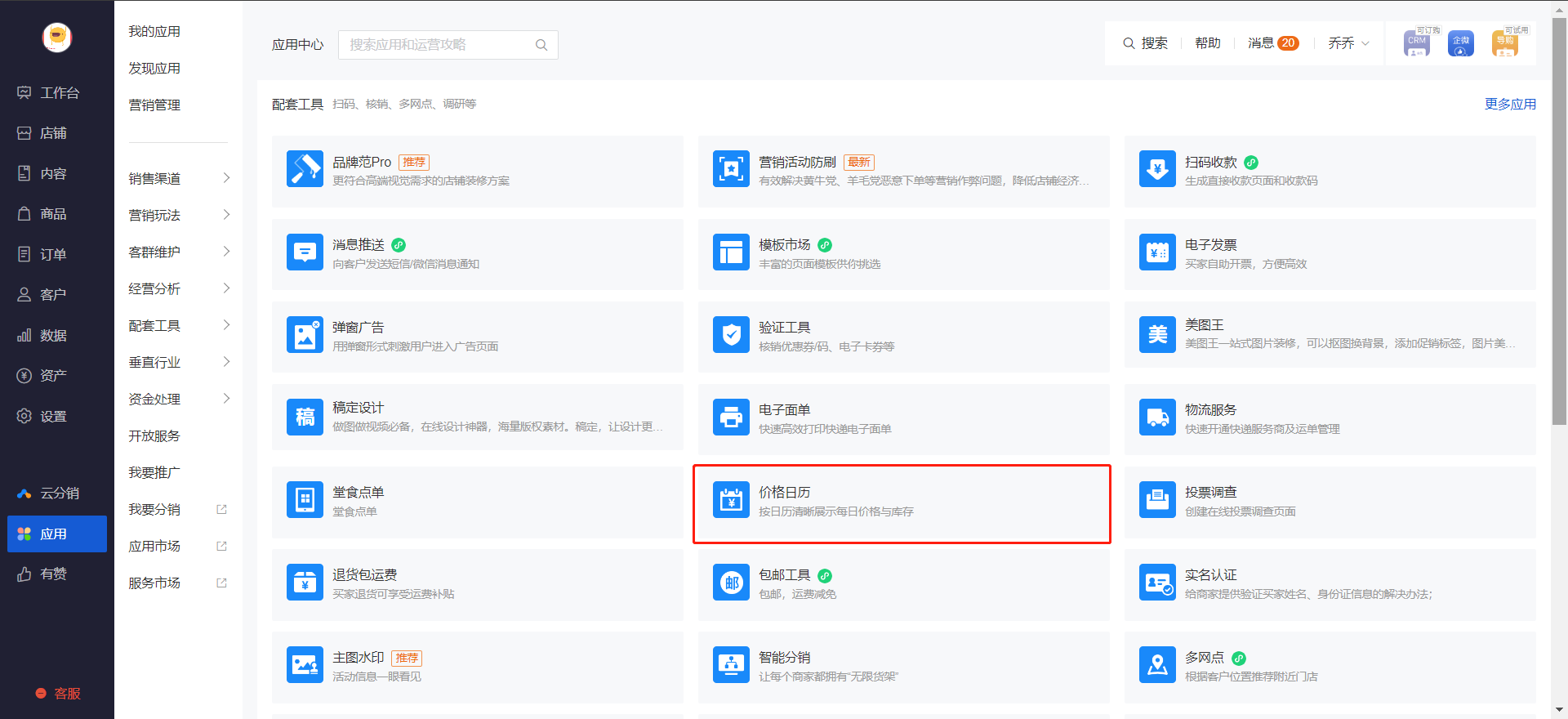
Task: Expand the 营销玩法 submenu
Action: tap(226, 215)
